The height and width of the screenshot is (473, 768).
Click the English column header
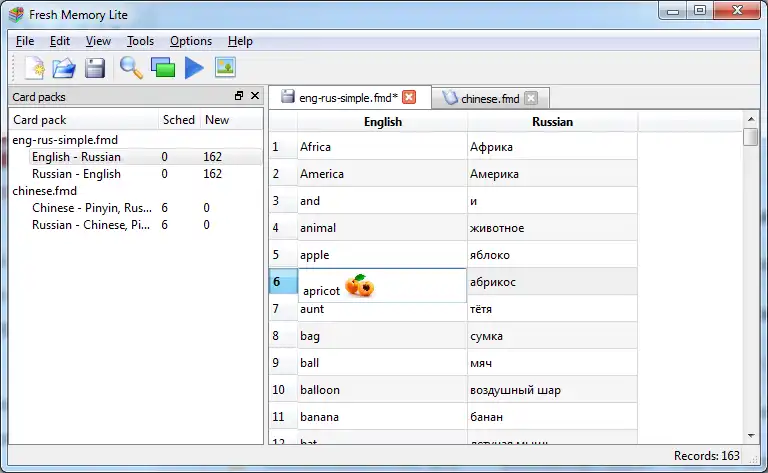[x=383, y=122]
